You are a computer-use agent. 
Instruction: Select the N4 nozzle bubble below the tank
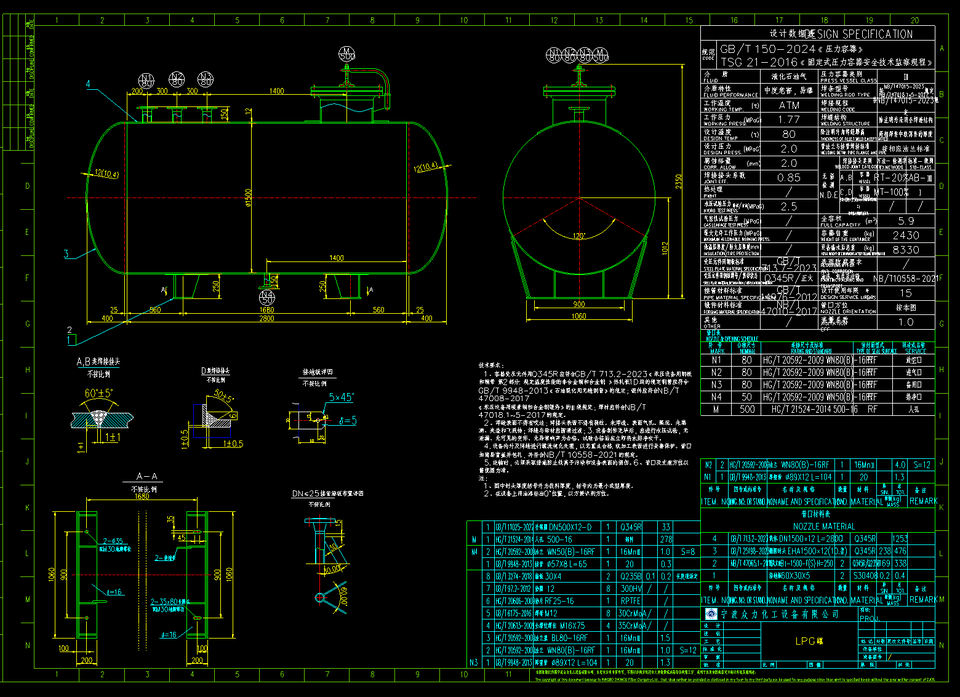point(266,298)
